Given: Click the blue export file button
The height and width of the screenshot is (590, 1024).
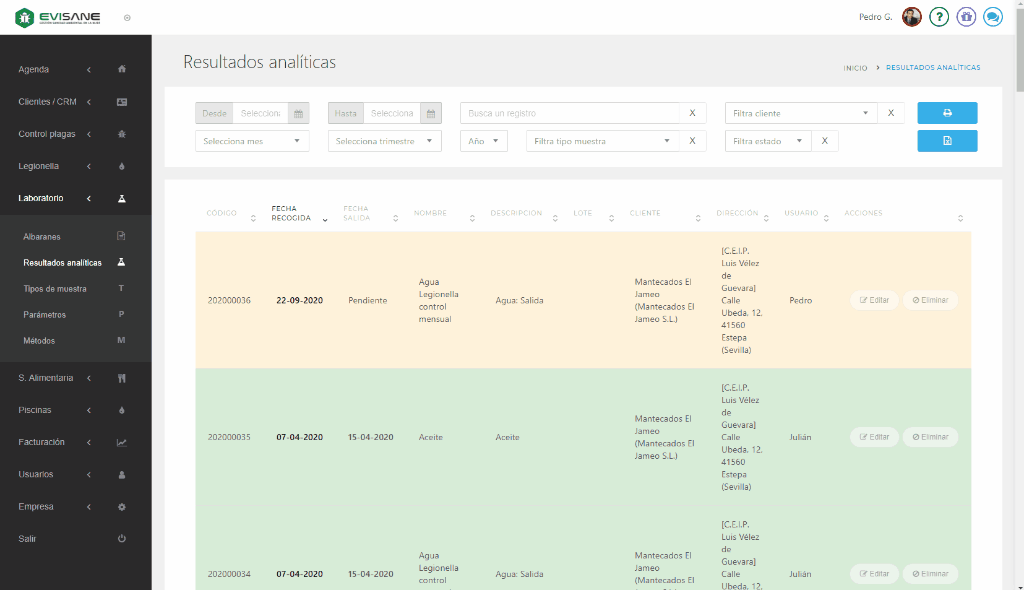Looking at the screenshot, I should 947,141.
